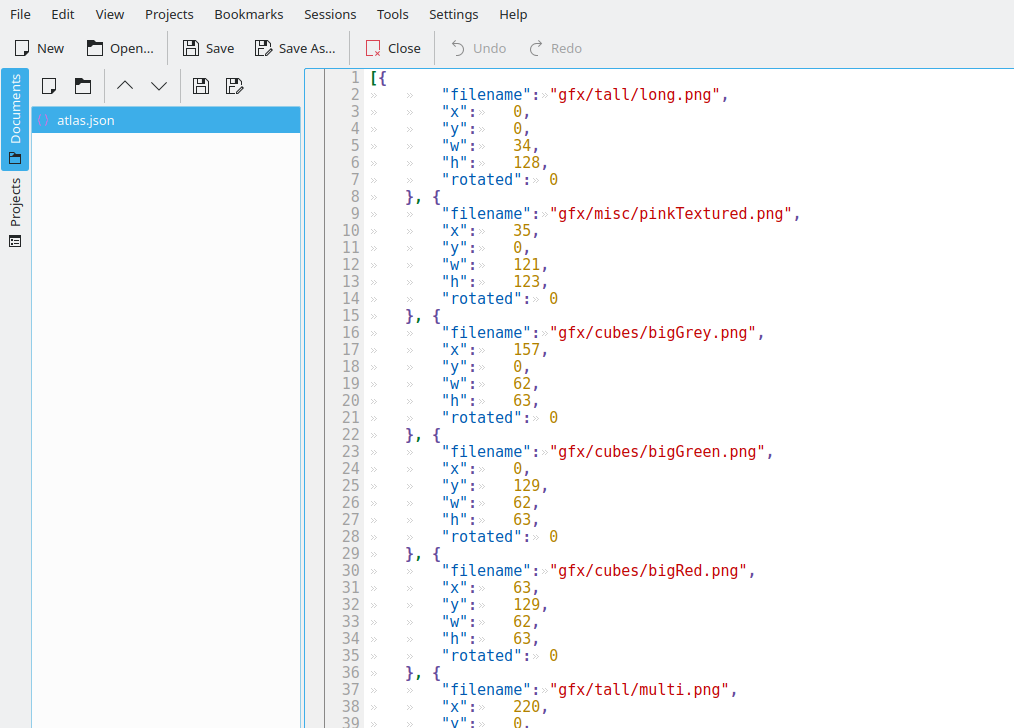Click the Save As... toolbar button
The width and height of the screenshot is (1014, 728).
point(295,48)
